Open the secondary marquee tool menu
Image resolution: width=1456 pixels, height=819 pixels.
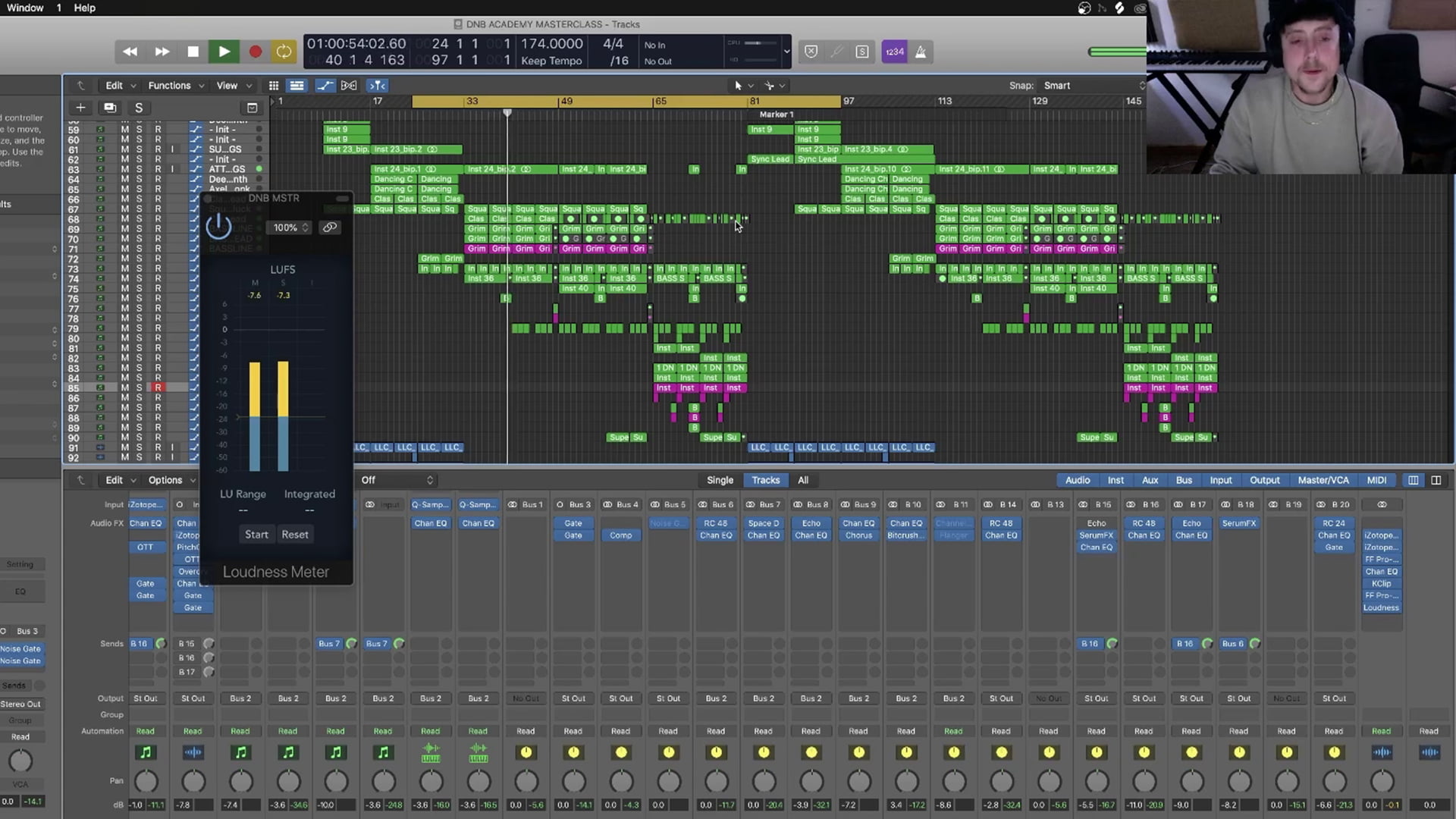click(774, 86)
